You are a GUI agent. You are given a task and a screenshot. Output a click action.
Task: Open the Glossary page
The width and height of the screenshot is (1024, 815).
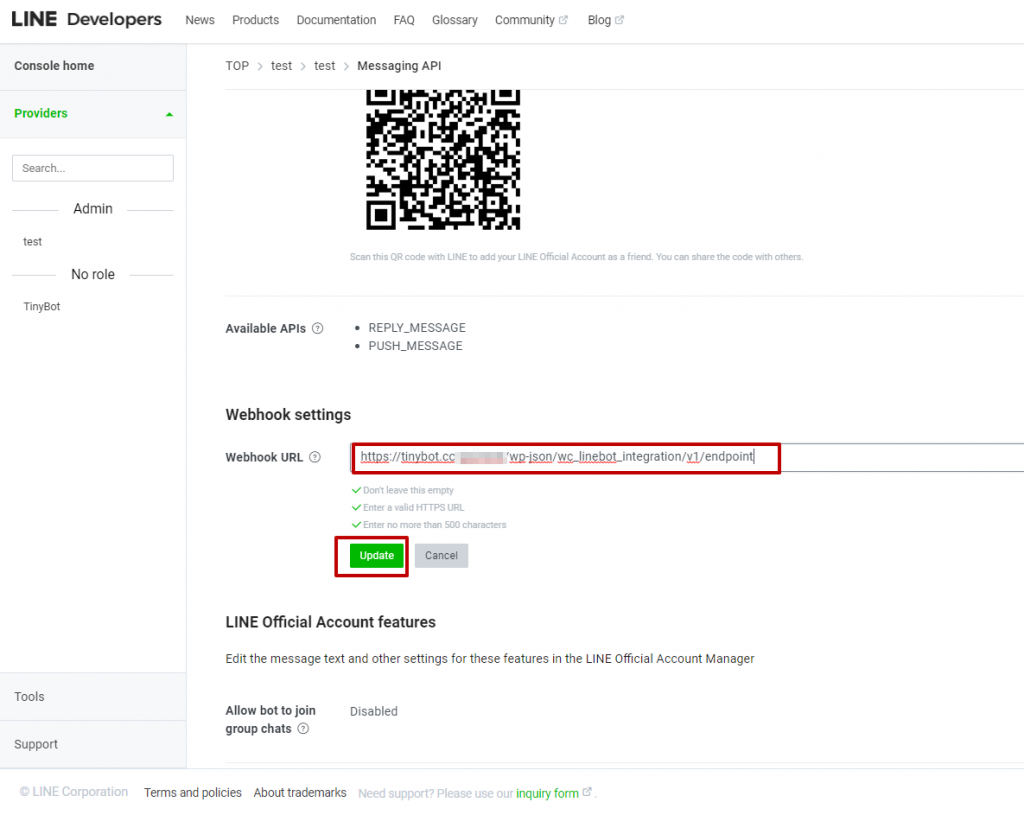454,19
